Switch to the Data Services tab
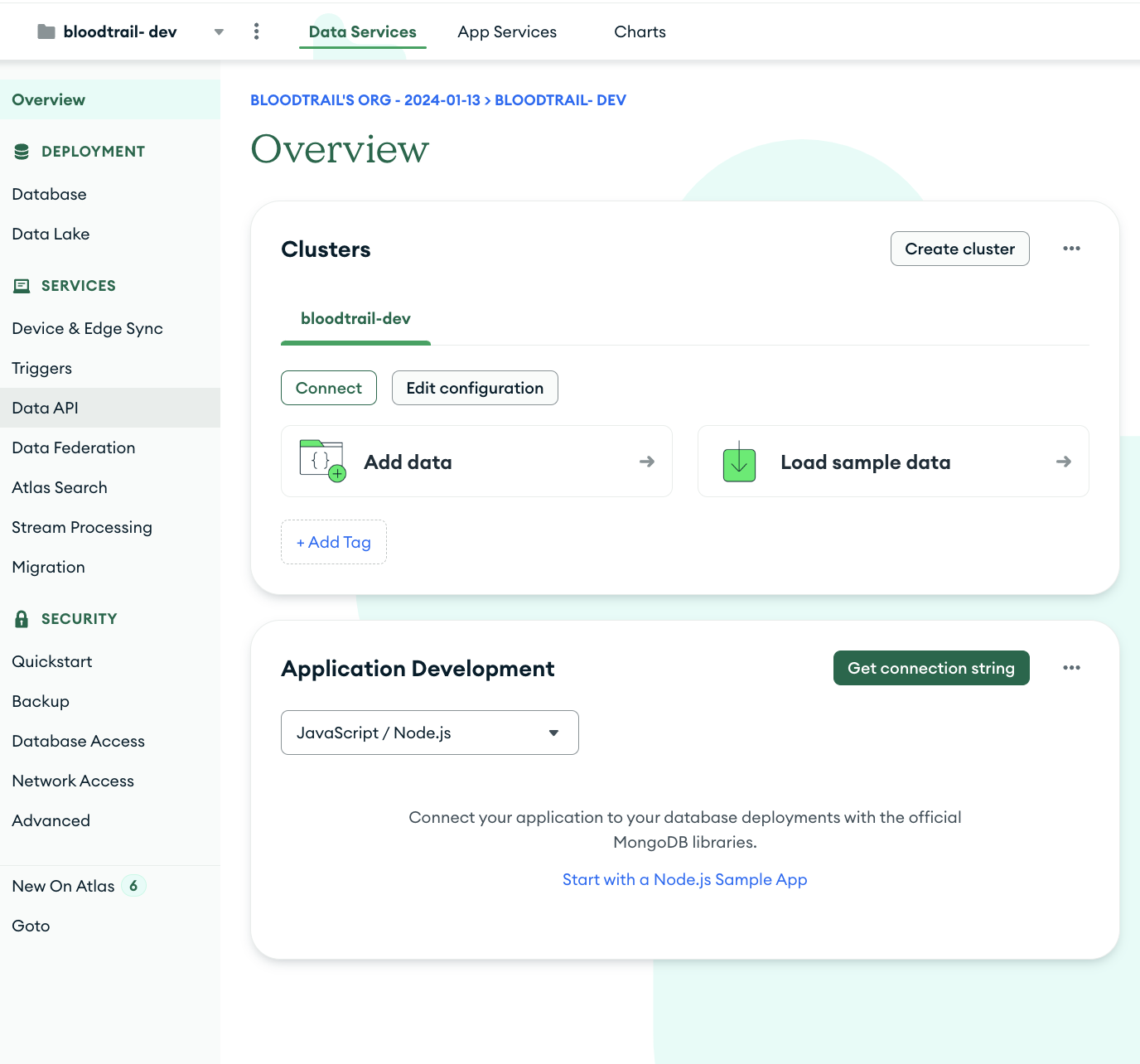The width and height of the screenshot is (1140, 1064). click(363, 31)
